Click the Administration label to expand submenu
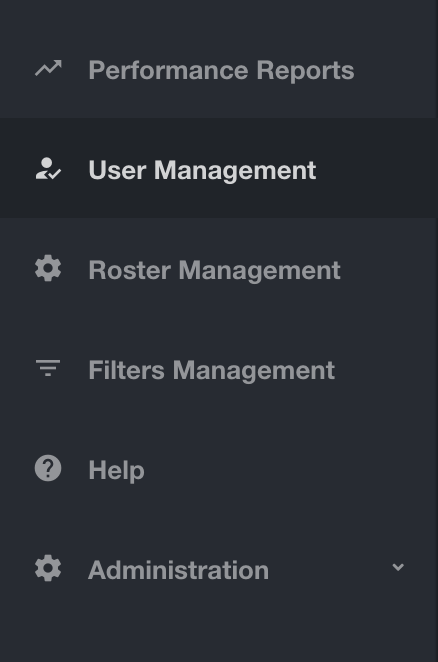The image size is (438, 662). [178, 570]
